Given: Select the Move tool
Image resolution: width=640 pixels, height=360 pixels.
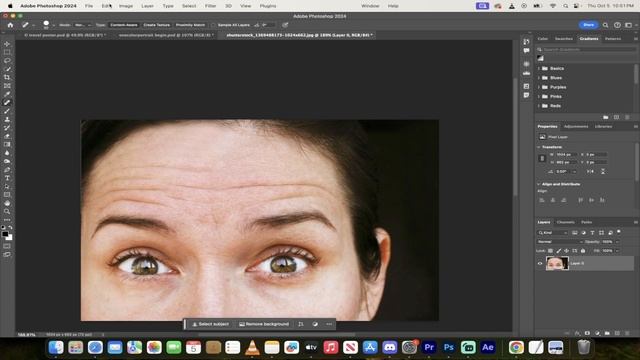Looking at the screenshot, I should click(x=7, y=44).
